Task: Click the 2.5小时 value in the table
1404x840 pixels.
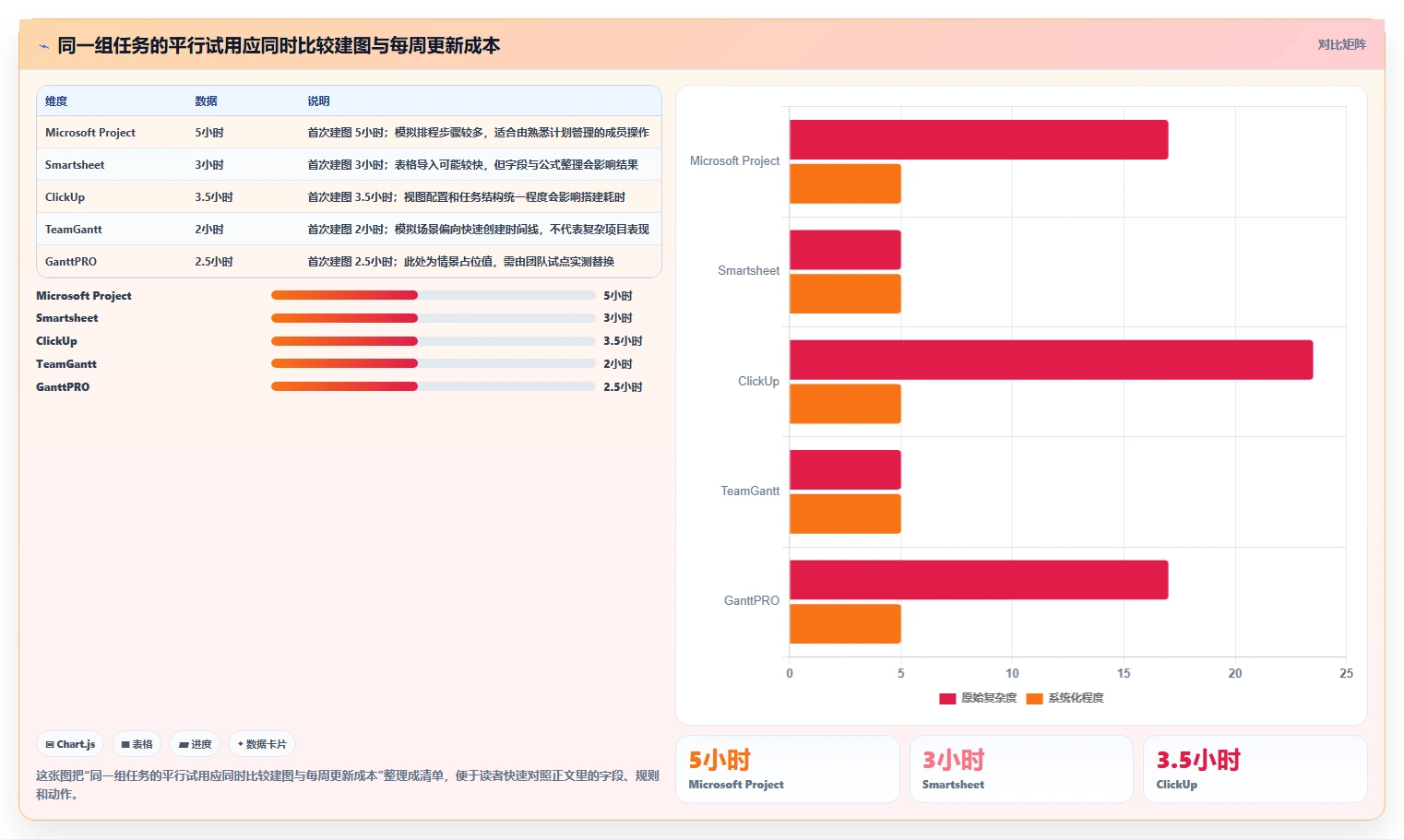Action: pos(214,262)
